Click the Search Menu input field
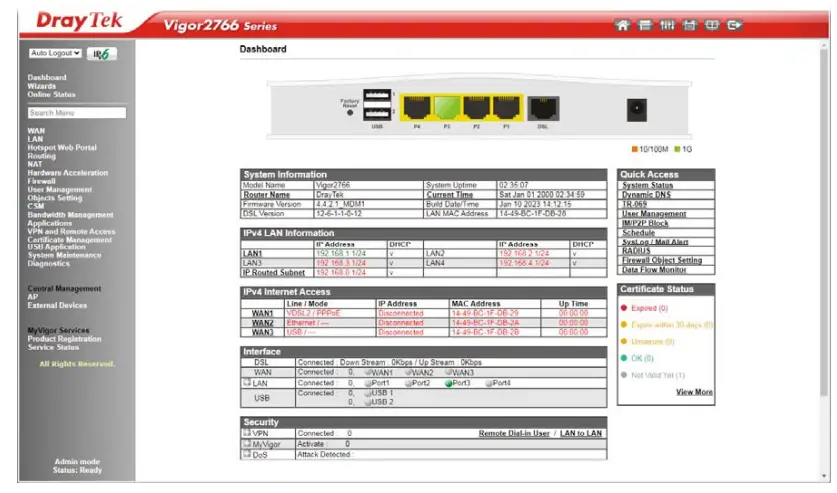This screenshot has height=493, width=837. pos(77,113)
